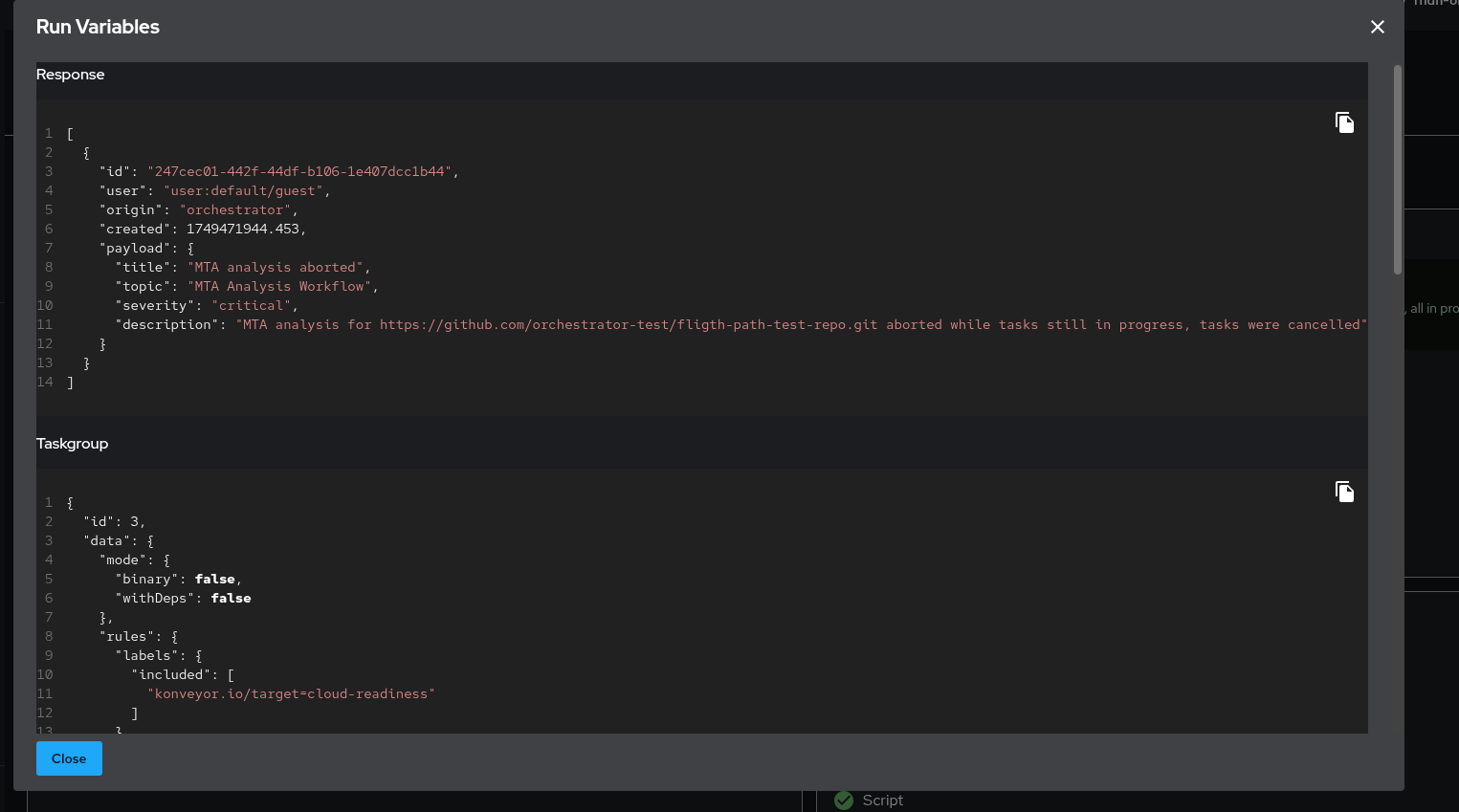
Task: Close the Run Variables dialog with X
Action: [x=1377, y=27]
